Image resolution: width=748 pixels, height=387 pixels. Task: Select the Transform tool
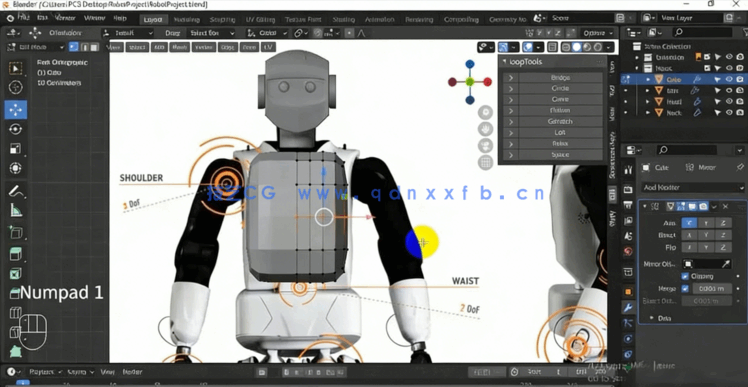(16, 168)
